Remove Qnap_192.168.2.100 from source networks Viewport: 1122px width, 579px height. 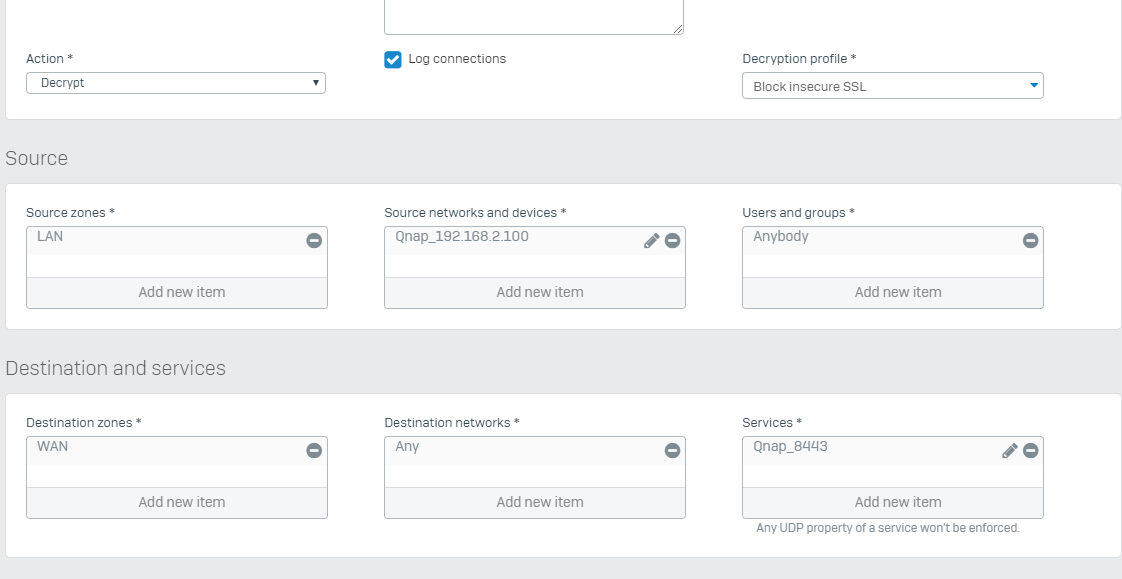point(673,240)
